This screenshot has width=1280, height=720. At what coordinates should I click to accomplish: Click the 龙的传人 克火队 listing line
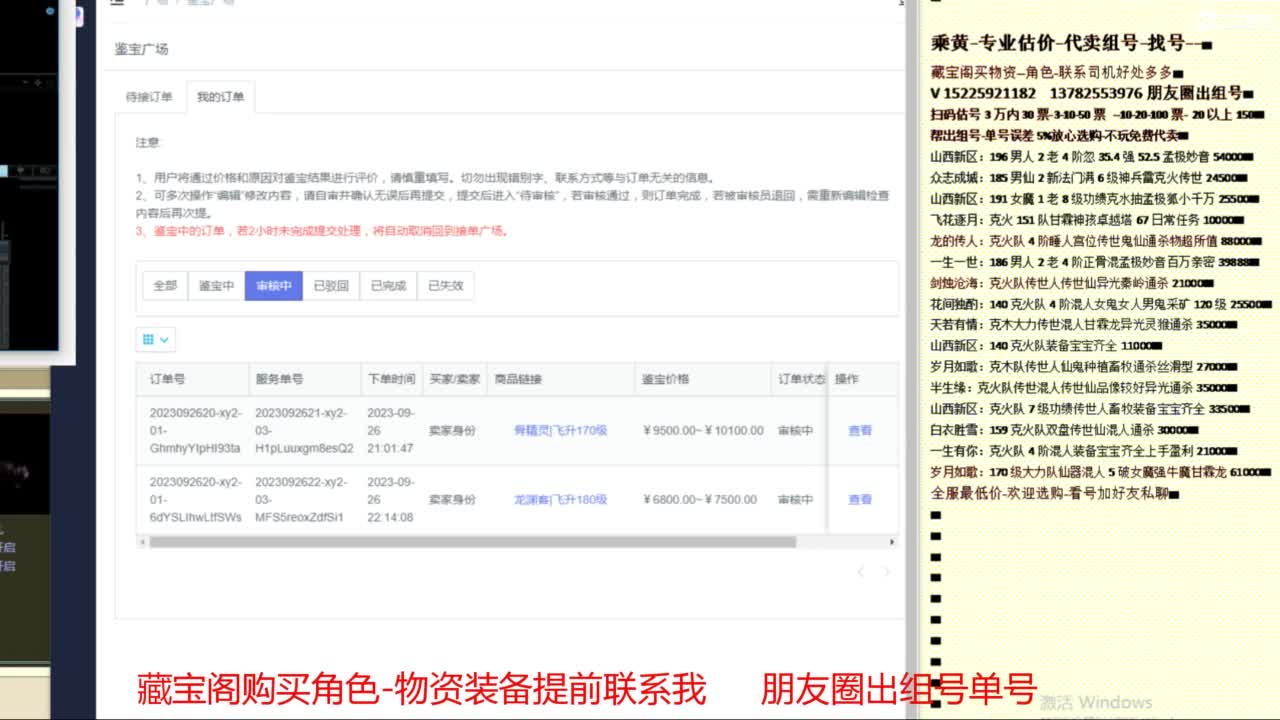[1094, 241]
